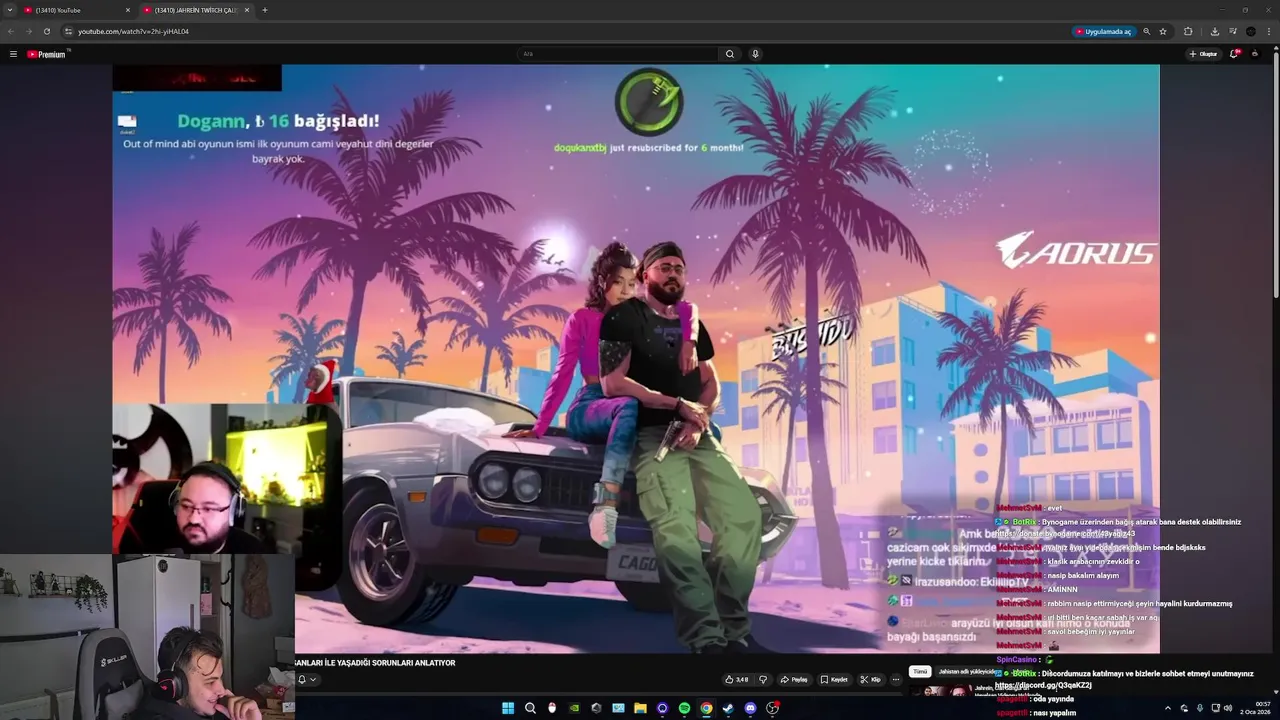
Task: Open the YouTube hamburger guide menu
Action: (x=13, y=54)
